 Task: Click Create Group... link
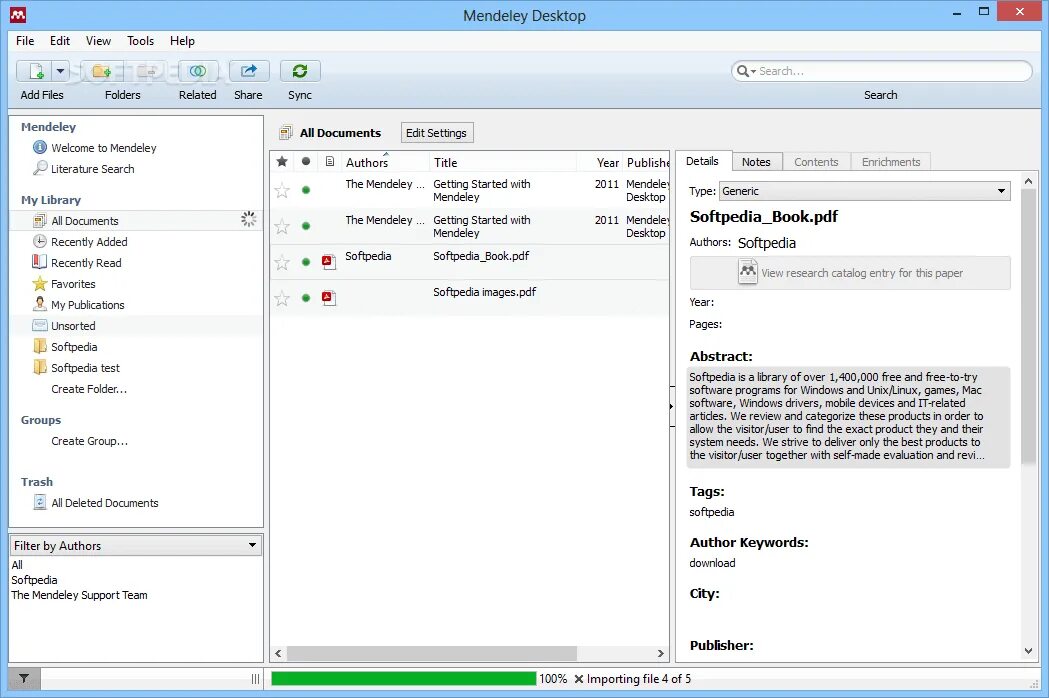(90, 441)
